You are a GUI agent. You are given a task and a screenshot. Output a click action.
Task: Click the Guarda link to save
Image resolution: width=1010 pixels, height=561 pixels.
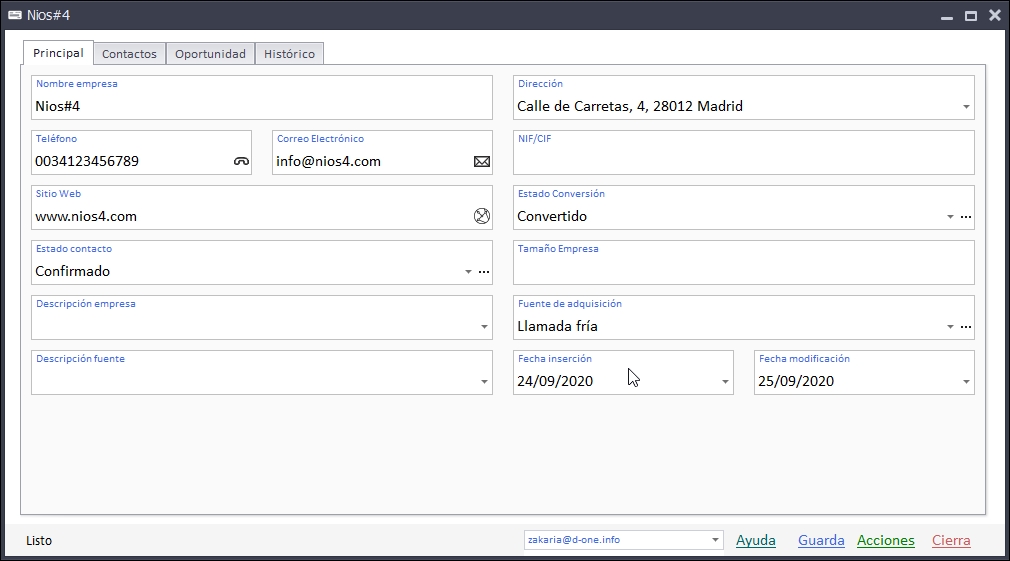coord(821,540)
